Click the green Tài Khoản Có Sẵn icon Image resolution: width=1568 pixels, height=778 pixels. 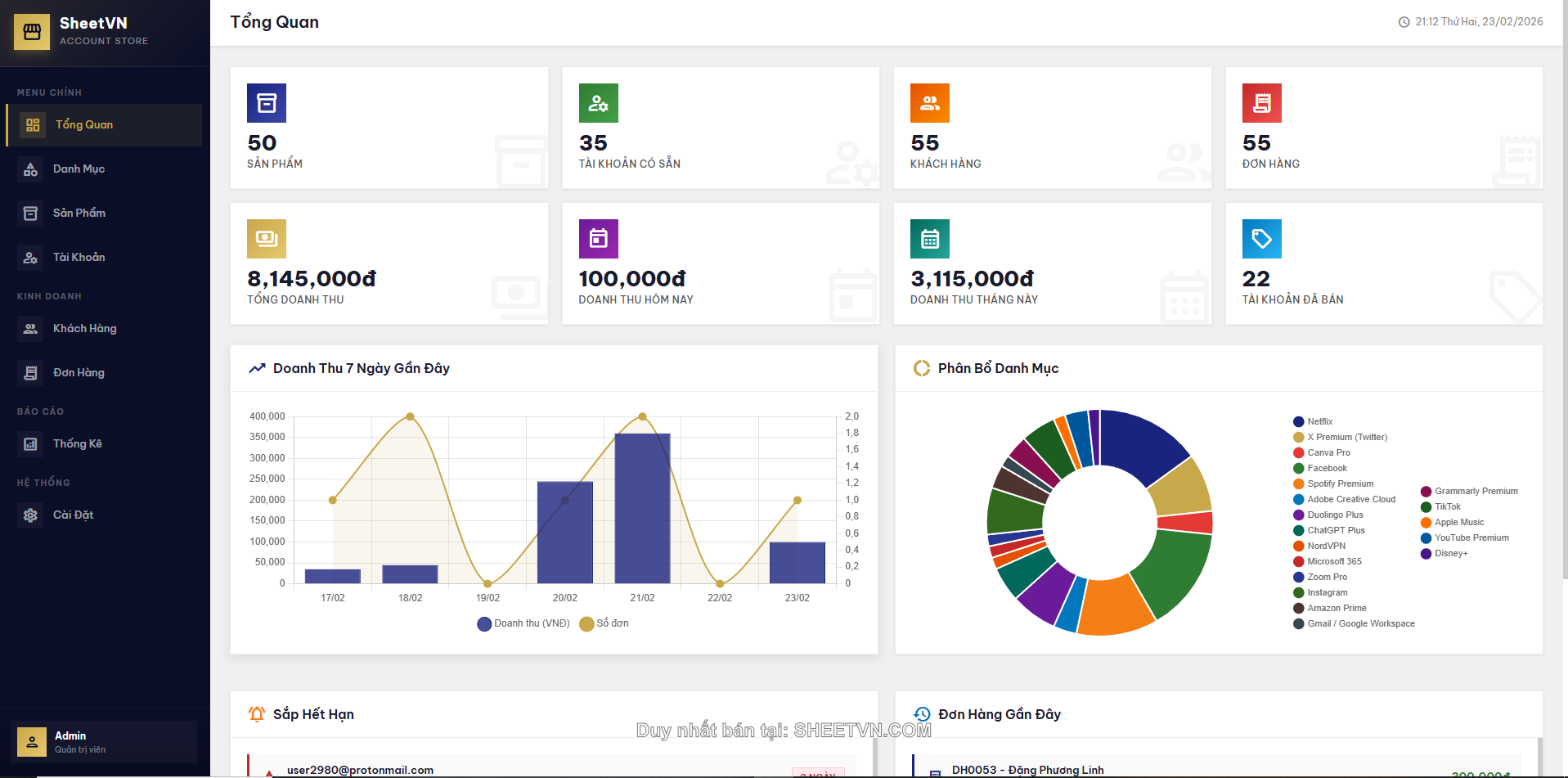[x=598, y=103]
